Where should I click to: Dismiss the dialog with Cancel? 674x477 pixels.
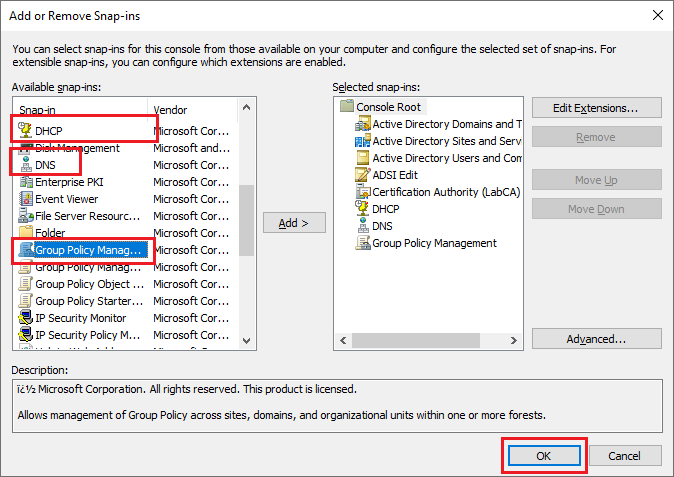click(624, 456)
